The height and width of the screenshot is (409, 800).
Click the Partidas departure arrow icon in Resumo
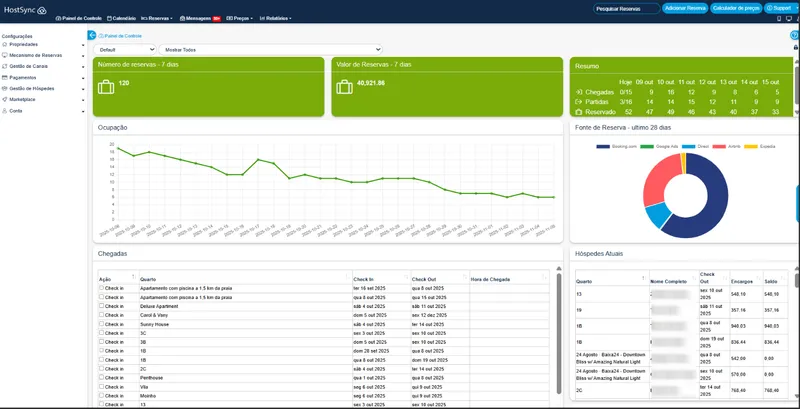(579, 102)
